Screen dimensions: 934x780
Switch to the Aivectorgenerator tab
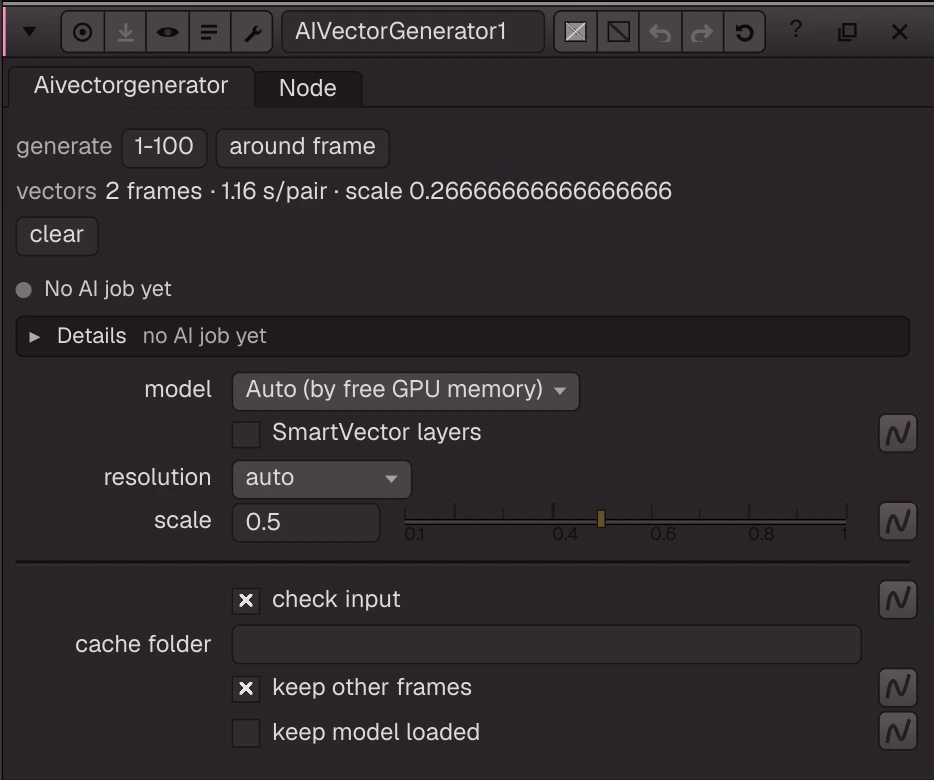click(131, 86)
